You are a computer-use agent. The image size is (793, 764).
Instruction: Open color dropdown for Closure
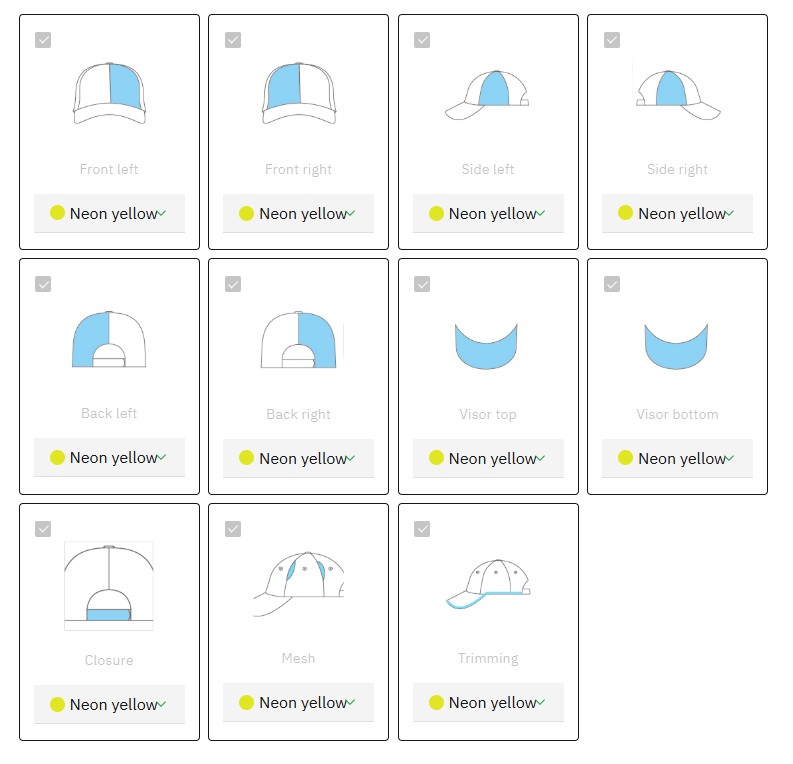coord(109,704)
